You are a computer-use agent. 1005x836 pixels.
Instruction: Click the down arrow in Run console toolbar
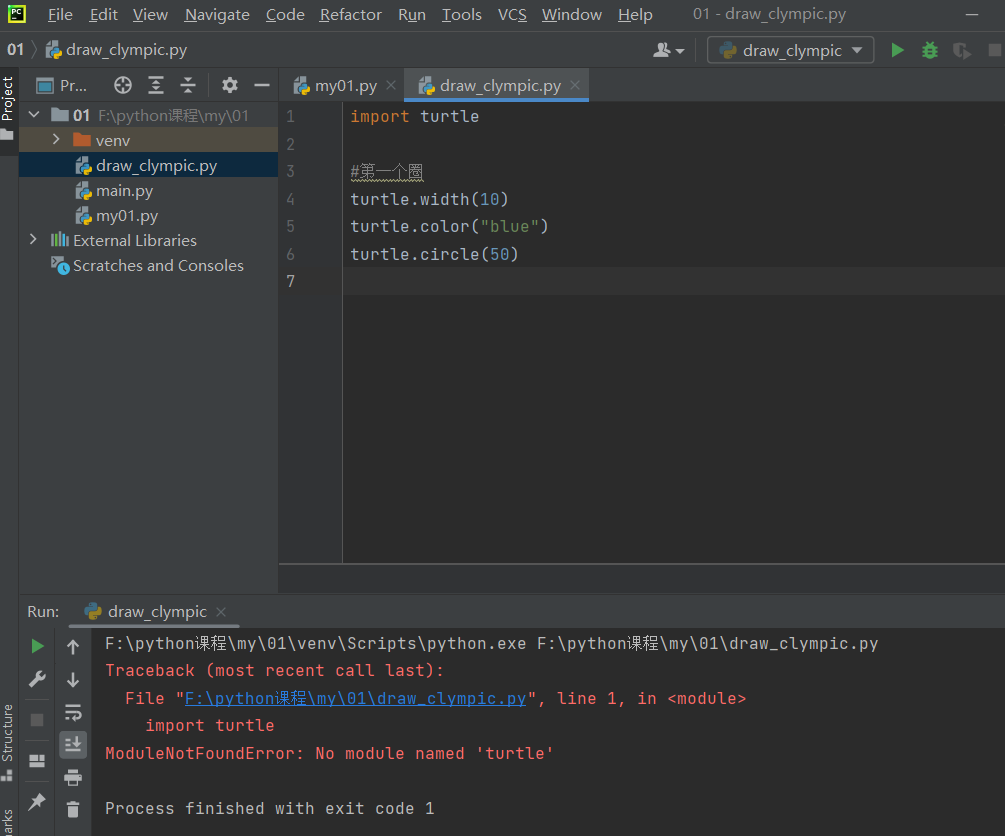(x=73, y=680)
